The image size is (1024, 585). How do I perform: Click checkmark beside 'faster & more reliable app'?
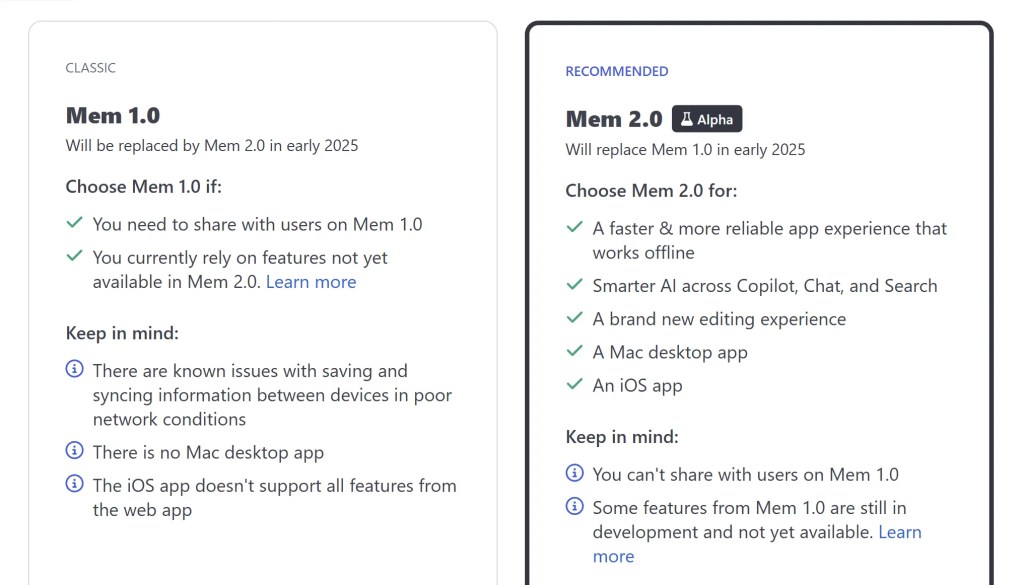click(574, 227)
